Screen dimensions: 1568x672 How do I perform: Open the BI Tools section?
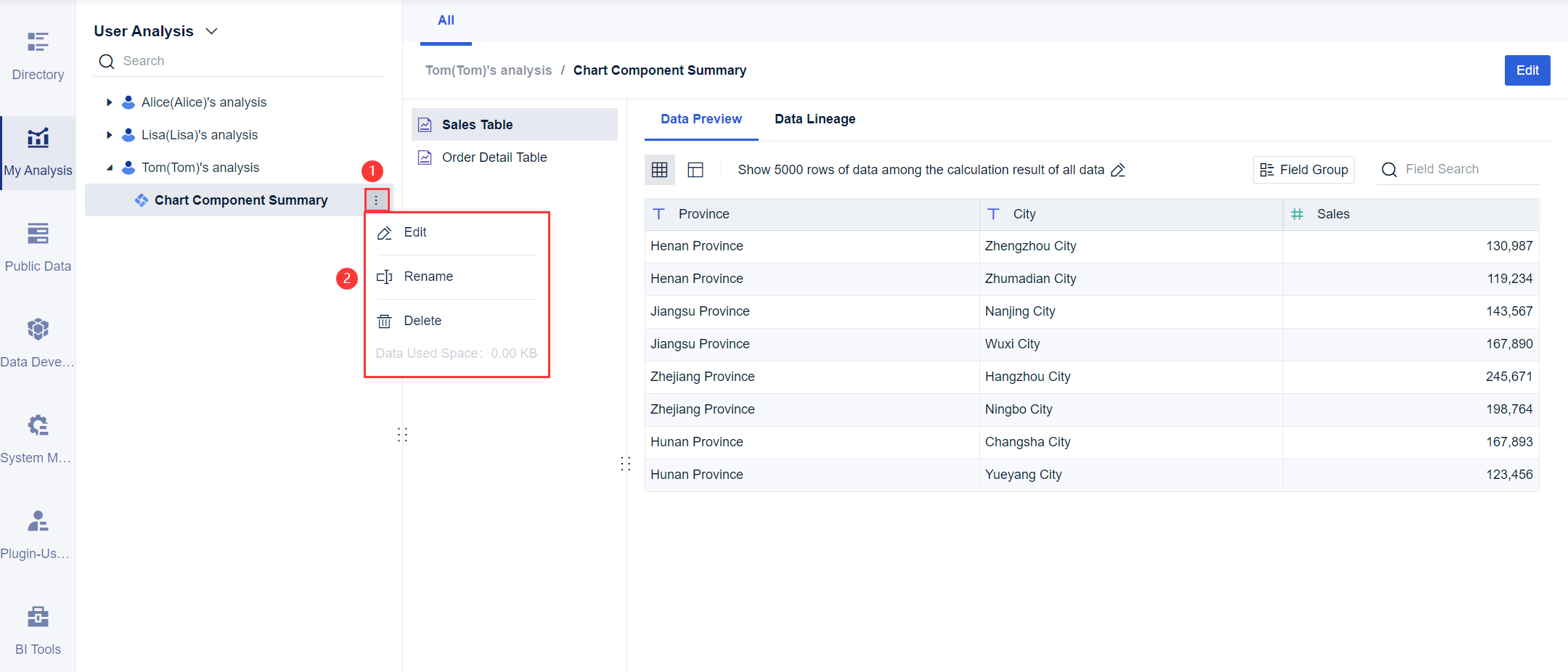click(x=38, y=628)
